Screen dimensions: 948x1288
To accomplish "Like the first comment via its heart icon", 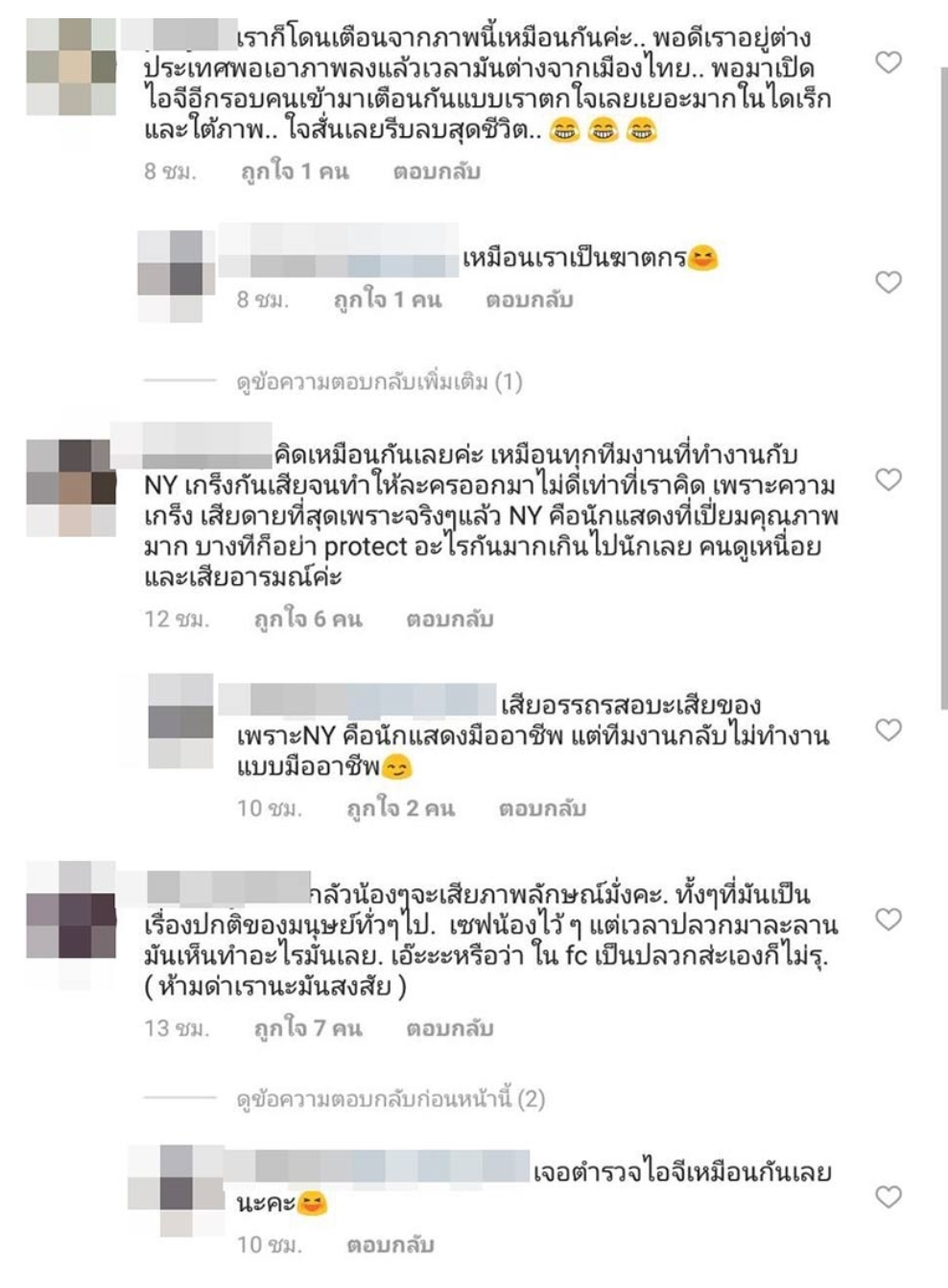I will (x=889, y=62).
